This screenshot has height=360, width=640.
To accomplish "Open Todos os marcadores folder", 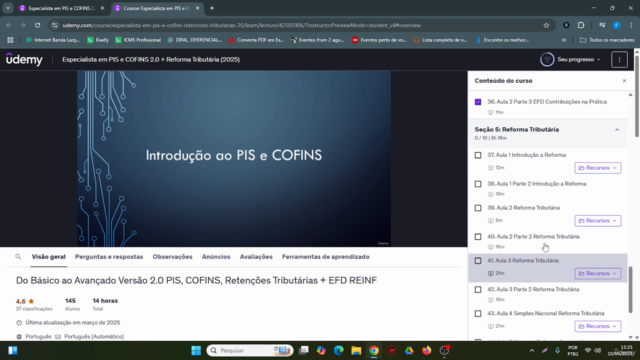I will tap(607, 40).
